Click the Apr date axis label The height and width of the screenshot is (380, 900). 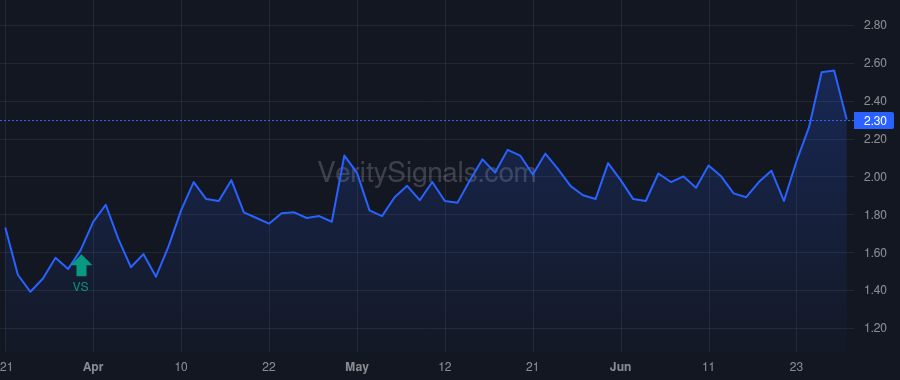(x=93, y=367)
